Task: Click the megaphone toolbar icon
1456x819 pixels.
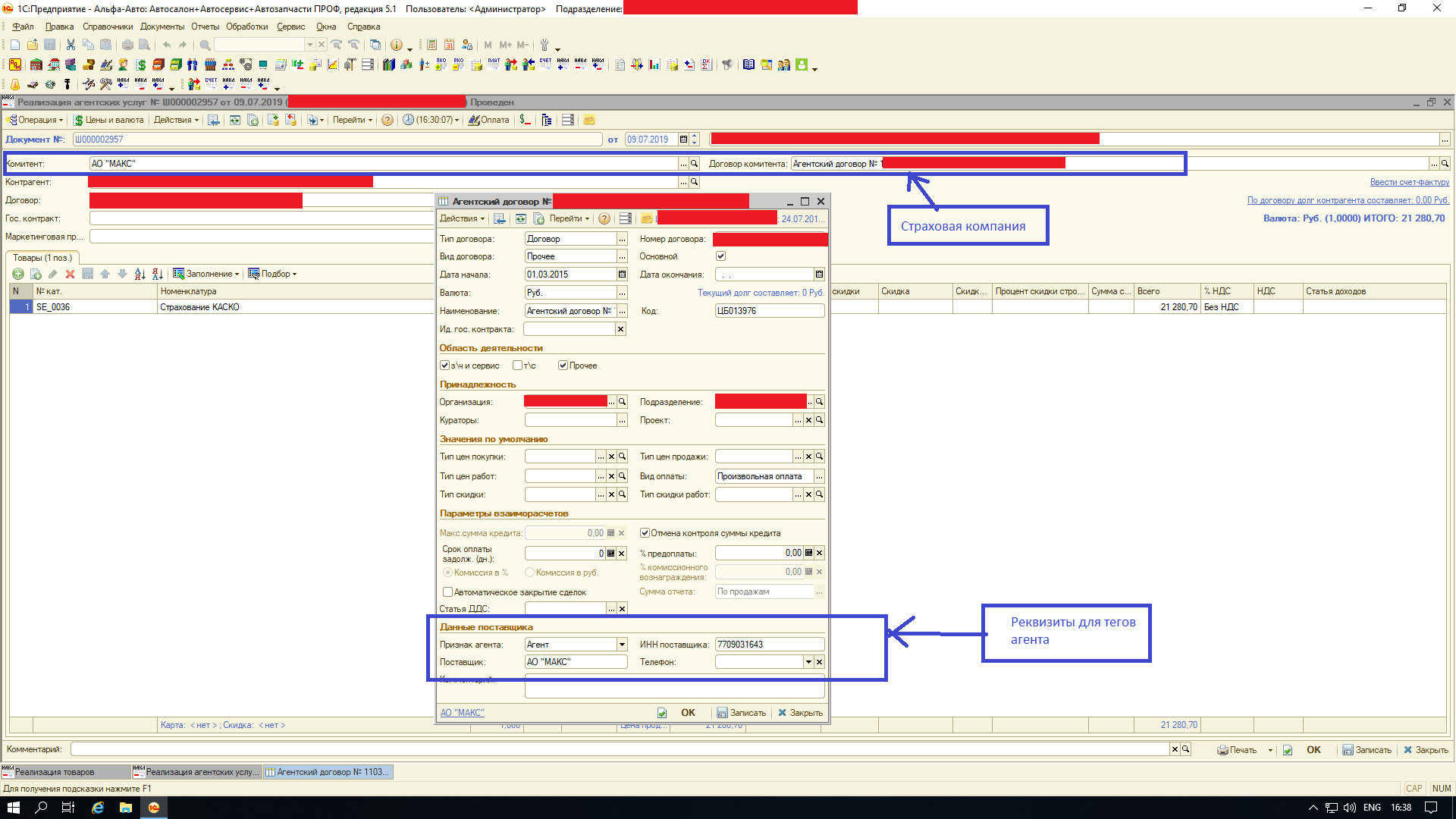Action: (727, 64)
